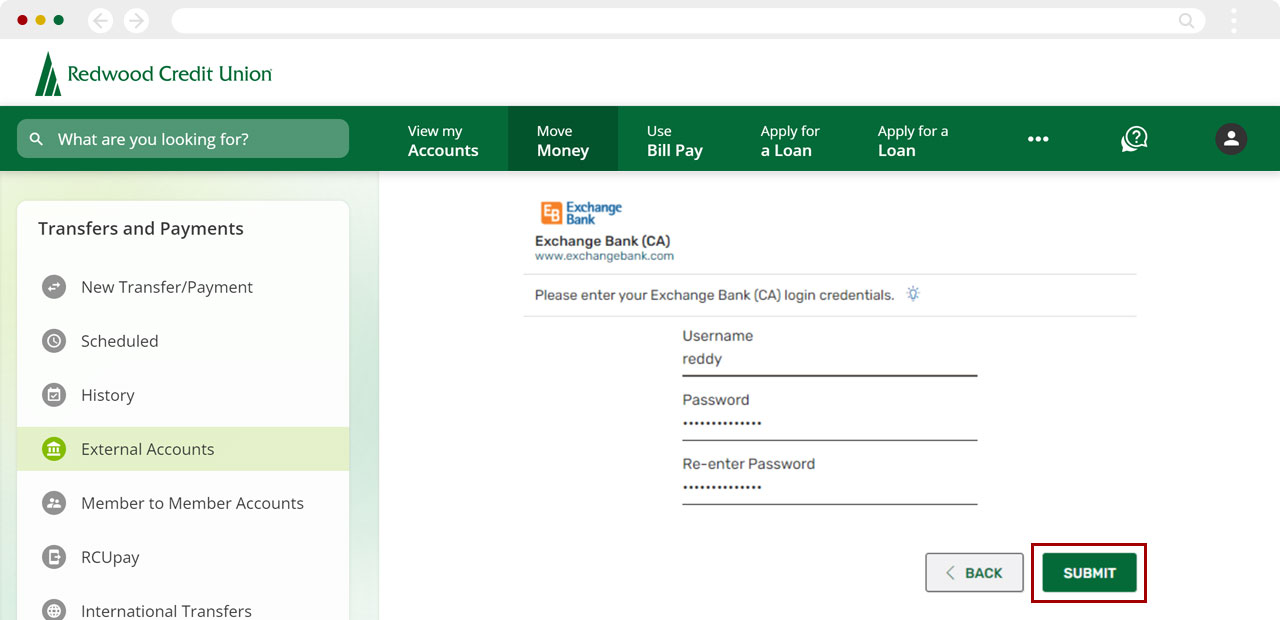Click the International Transfers globe icon
Viewport: 1280px width, 620px height.
(x=54, y=611)
